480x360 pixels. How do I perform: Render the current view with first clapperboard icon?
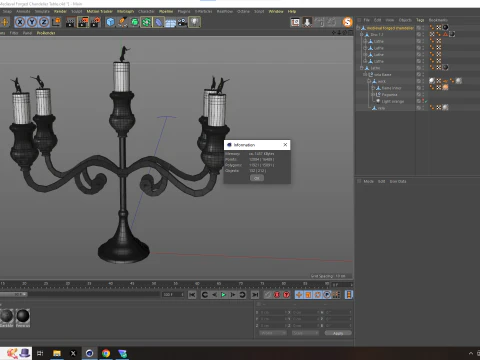pos(71,22)
